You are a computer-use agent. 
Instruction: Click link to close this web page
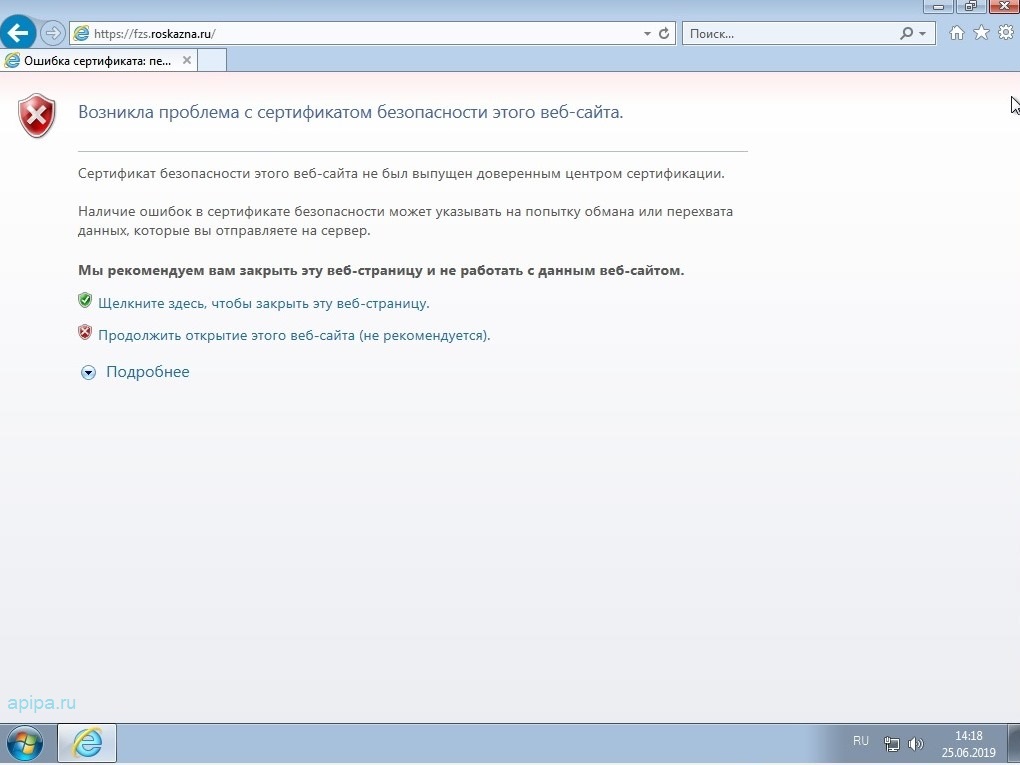263,304
